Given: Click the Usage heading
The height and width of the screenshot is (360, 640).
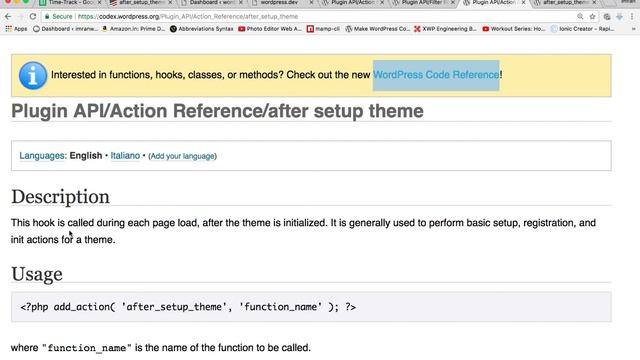Looking at the screenshot, I should pyautogui.click(x=37, y=274).
